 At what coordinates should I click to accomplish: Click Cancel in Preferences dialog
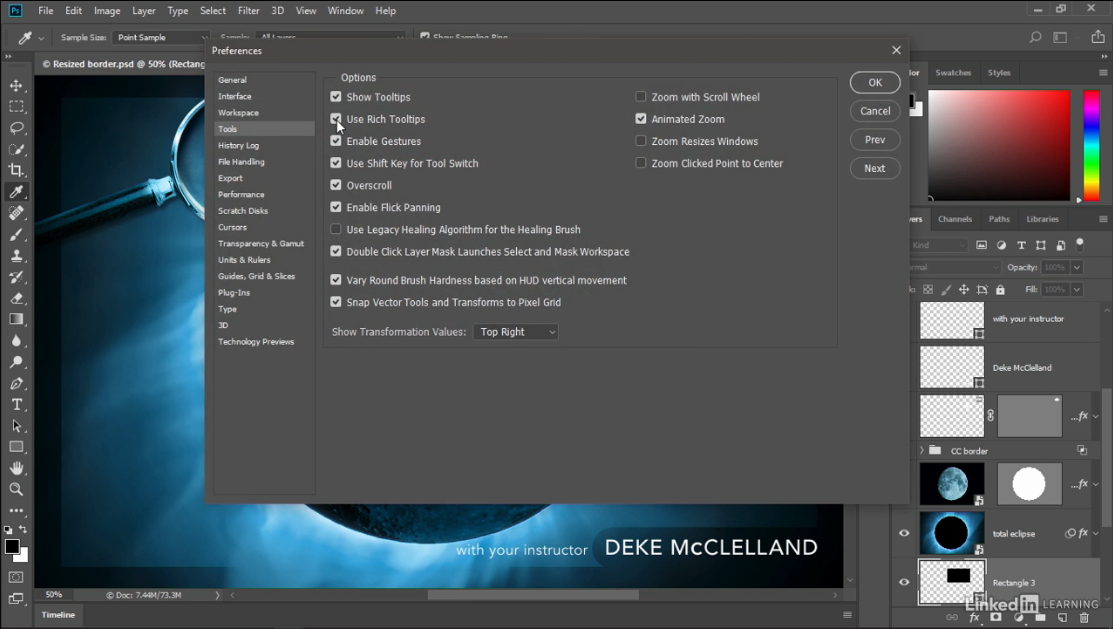pos(874,111)
